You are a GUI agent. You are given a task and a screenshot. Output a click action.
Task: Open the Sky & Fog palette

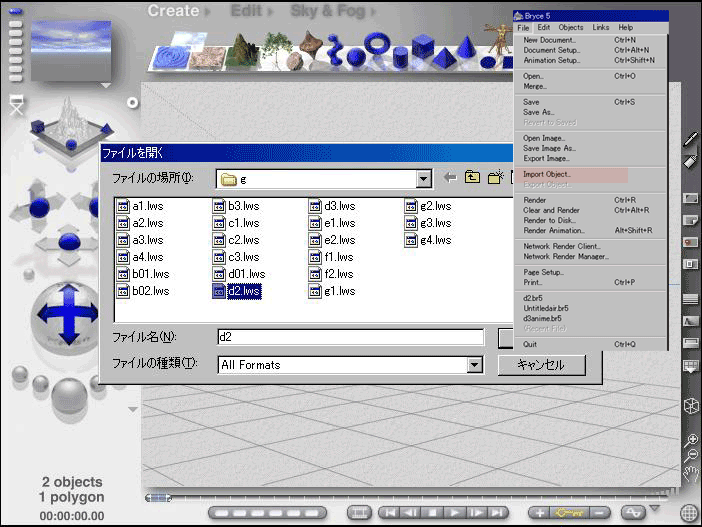click(328, 11)
